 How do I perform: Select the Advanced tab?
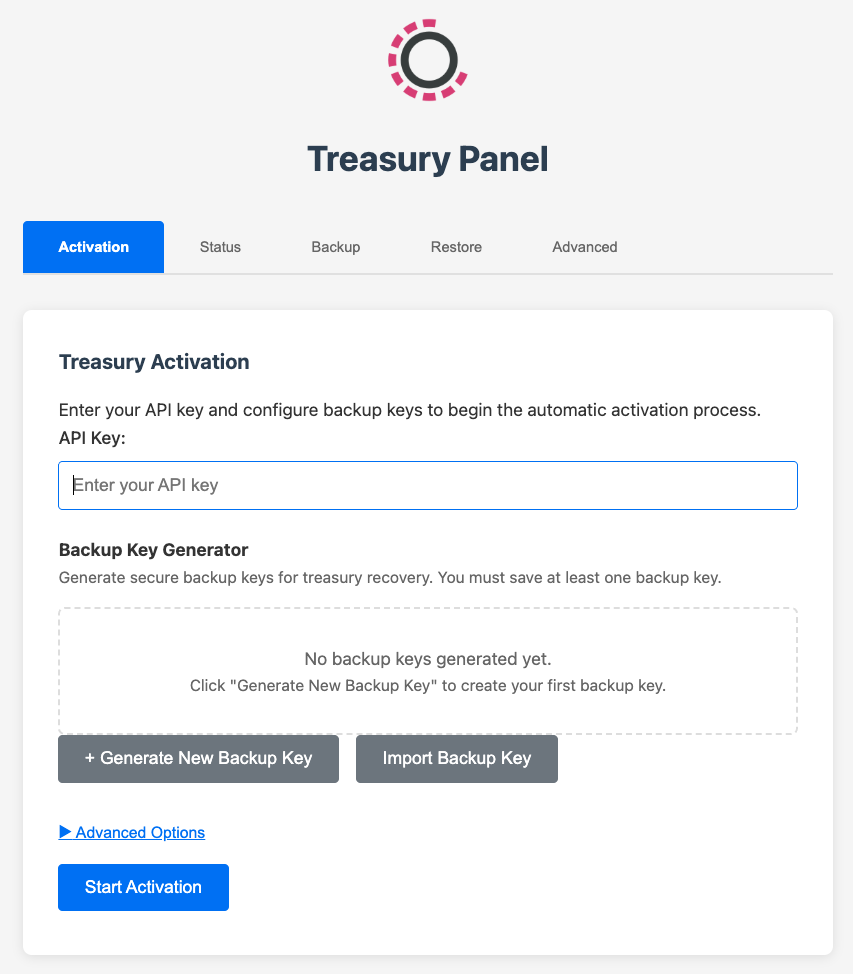[584, 247]
